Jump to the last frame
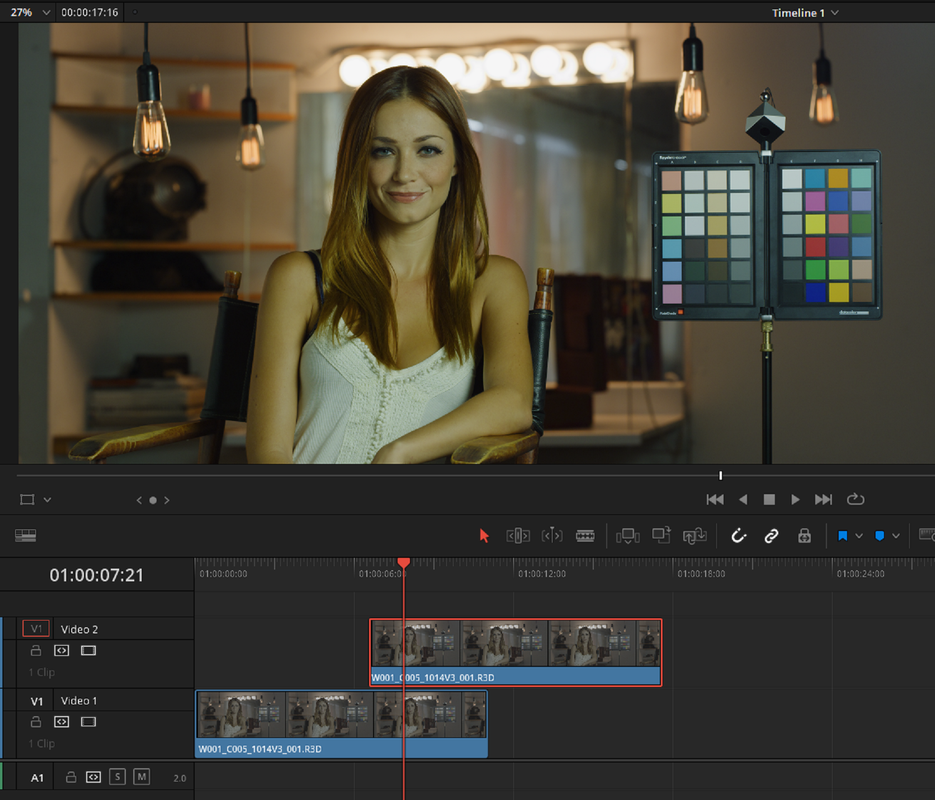This screenshot has height=800, width=935. coord(823,500)
